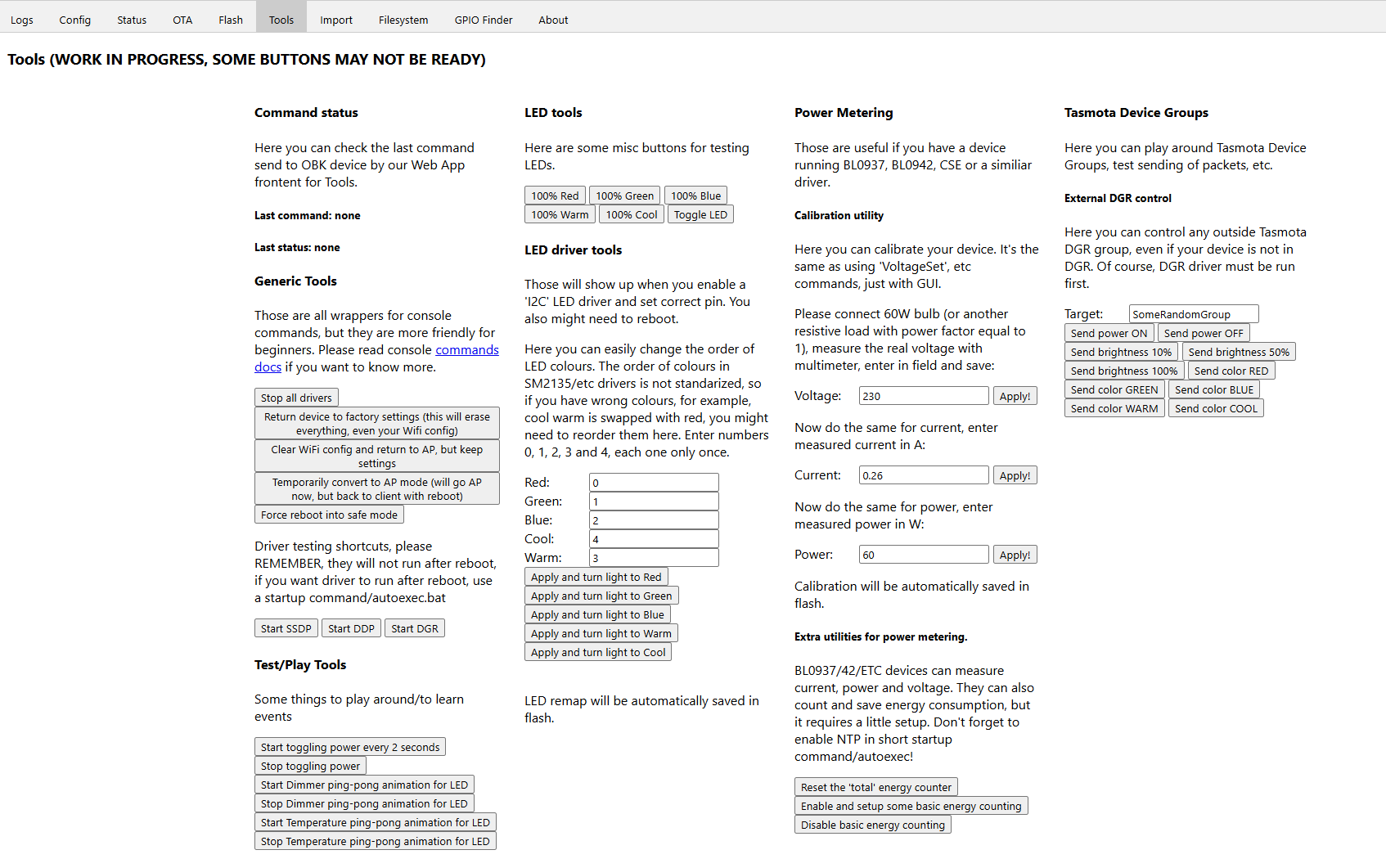1386x868 pixels.
Task: Open the About tab
Action: click(x=553, y=20)
